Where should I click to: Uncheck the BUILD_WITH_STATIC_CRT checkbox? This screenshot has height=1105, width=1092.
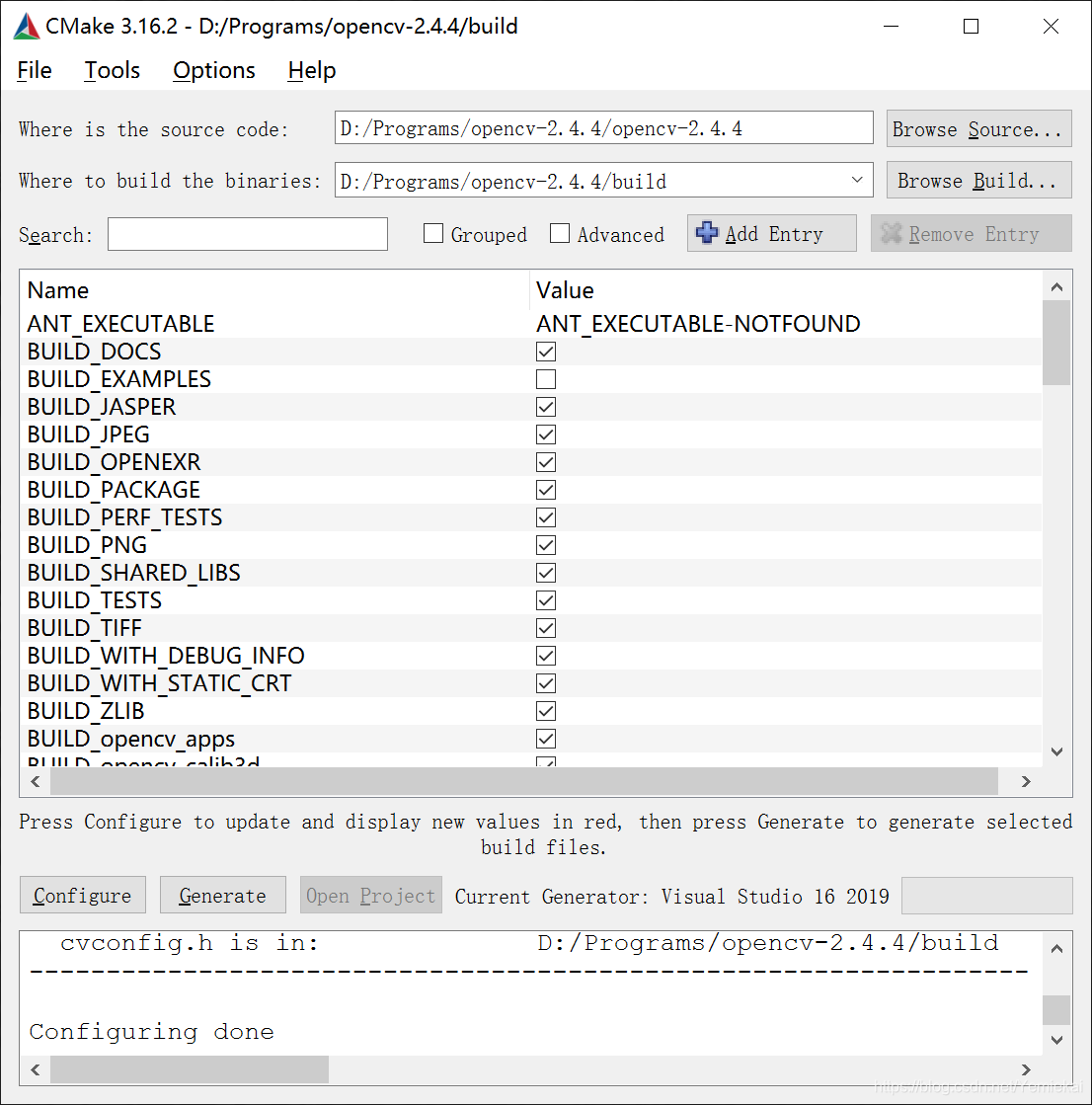(x=546, y=683)
